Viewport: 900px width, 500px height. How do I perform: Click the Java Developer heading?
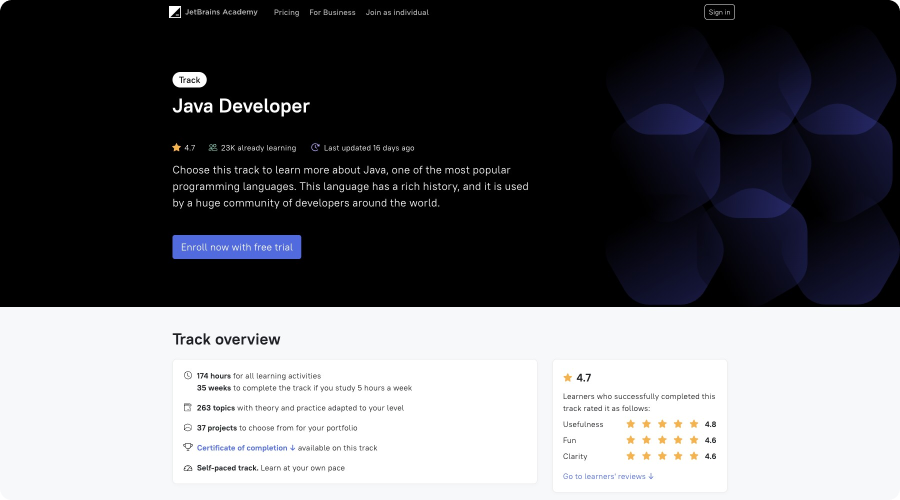pos(241,106)
